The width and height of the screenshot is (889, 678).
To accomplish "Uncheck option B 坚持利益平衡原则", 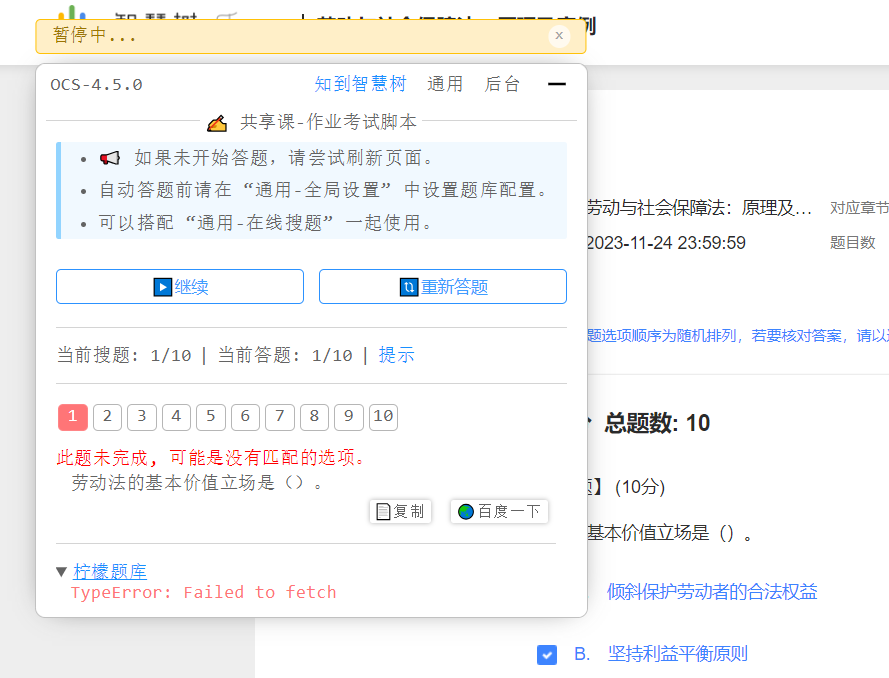I will [x=547, y=655].
